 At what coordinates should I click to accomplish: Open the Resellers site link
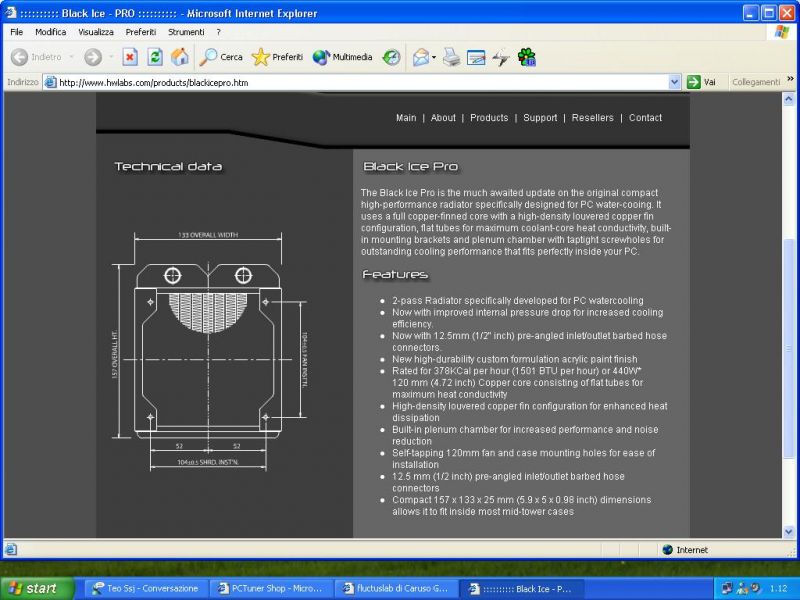point(593,118)
